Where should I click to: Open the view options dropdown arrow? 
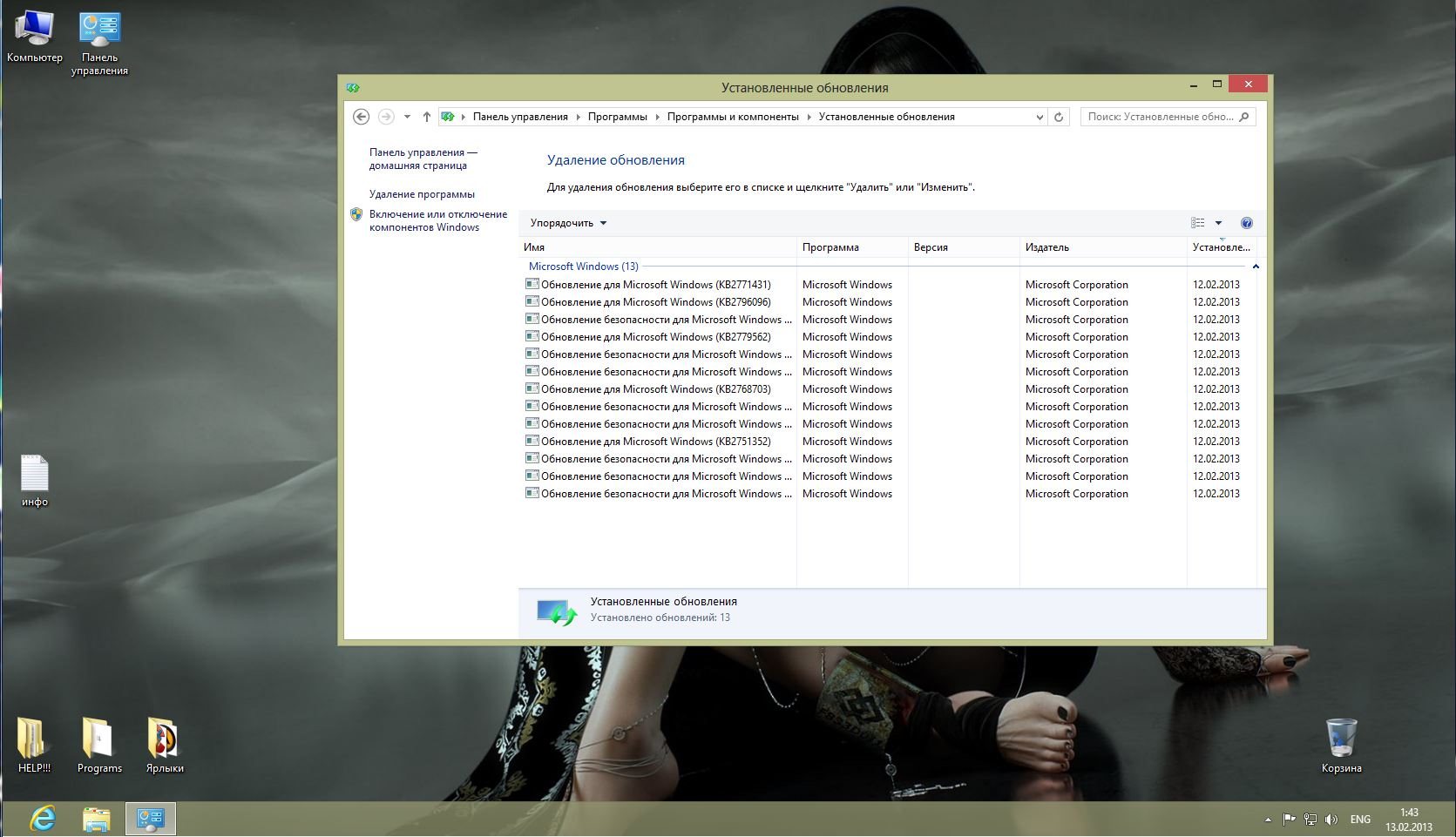pyautogui.click(x=1218, y=223)
